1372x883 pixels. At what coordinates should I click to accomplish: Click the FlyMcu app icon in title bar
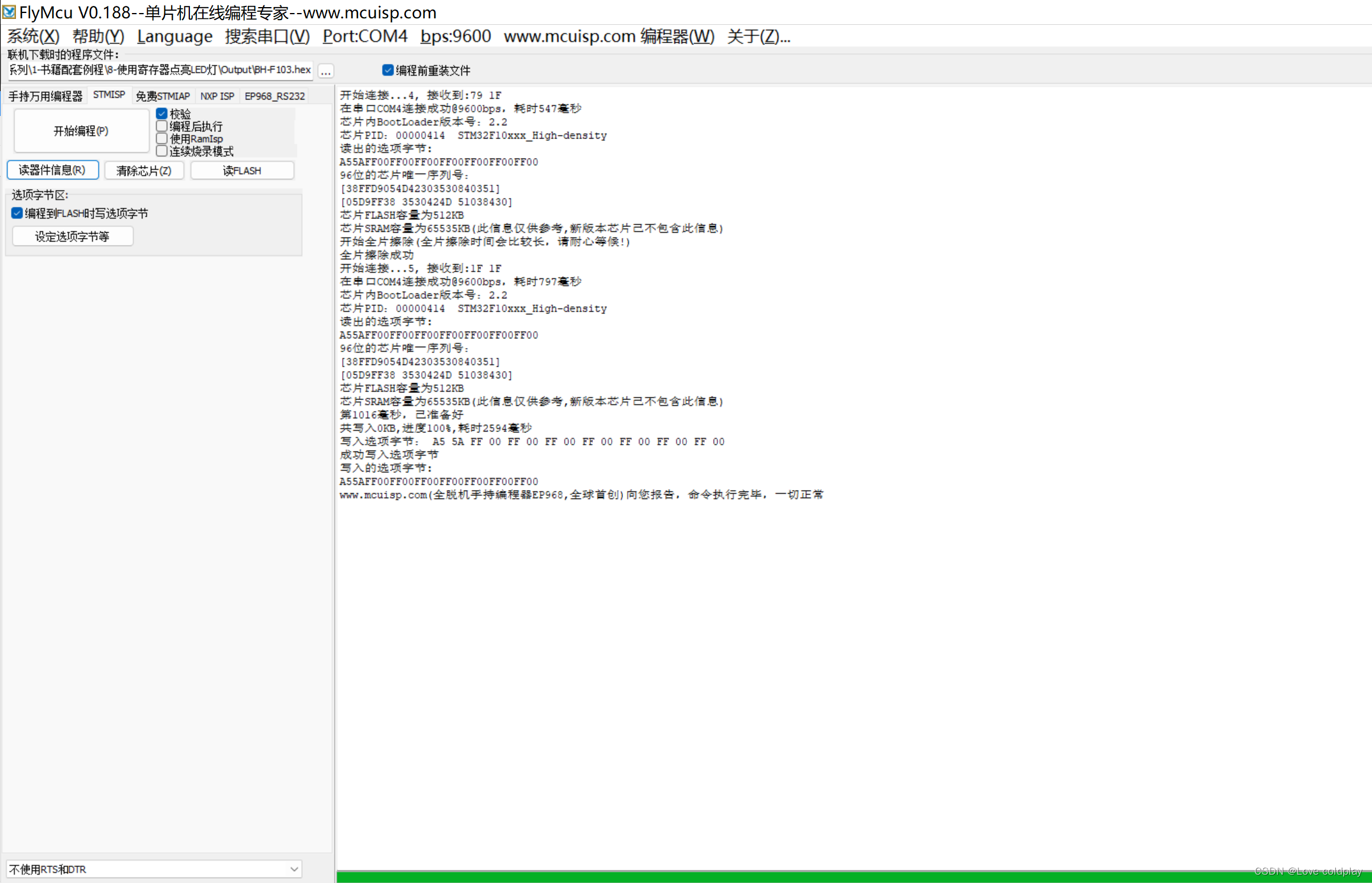(9, 12)
